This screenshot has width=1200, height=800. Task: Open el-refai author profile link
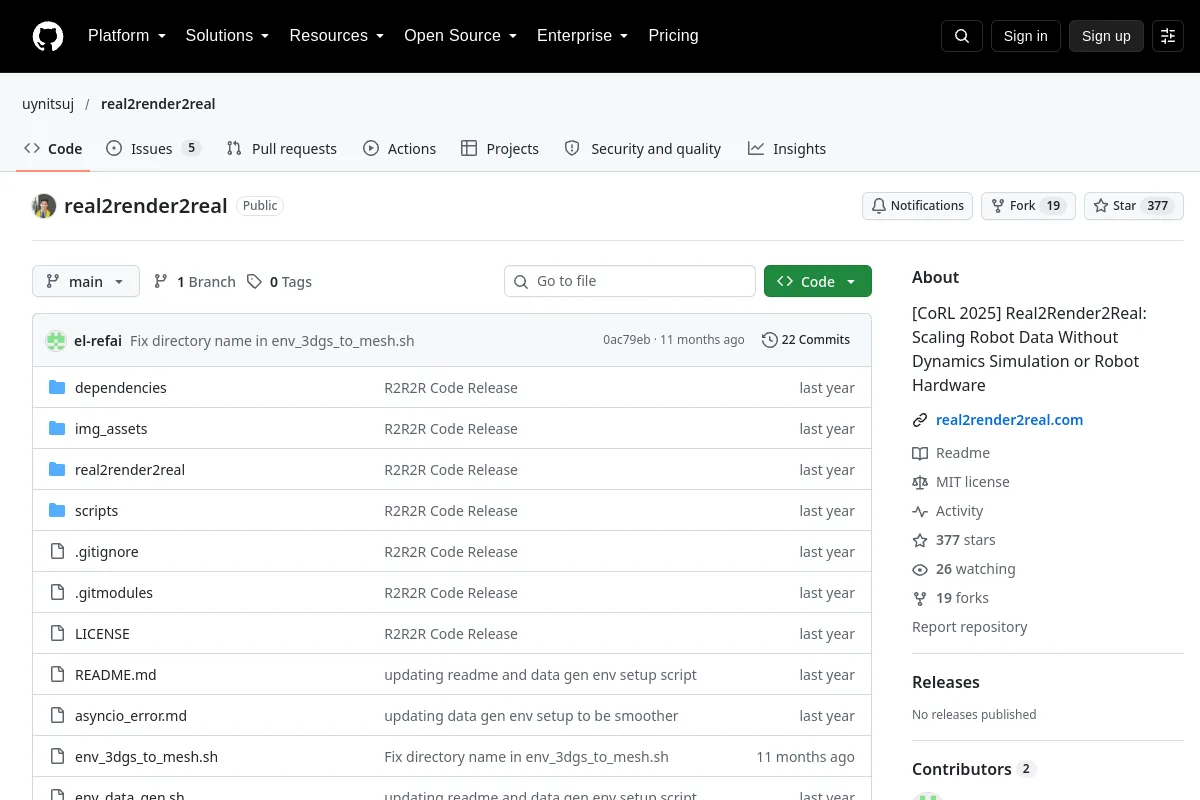coord(98,340)
